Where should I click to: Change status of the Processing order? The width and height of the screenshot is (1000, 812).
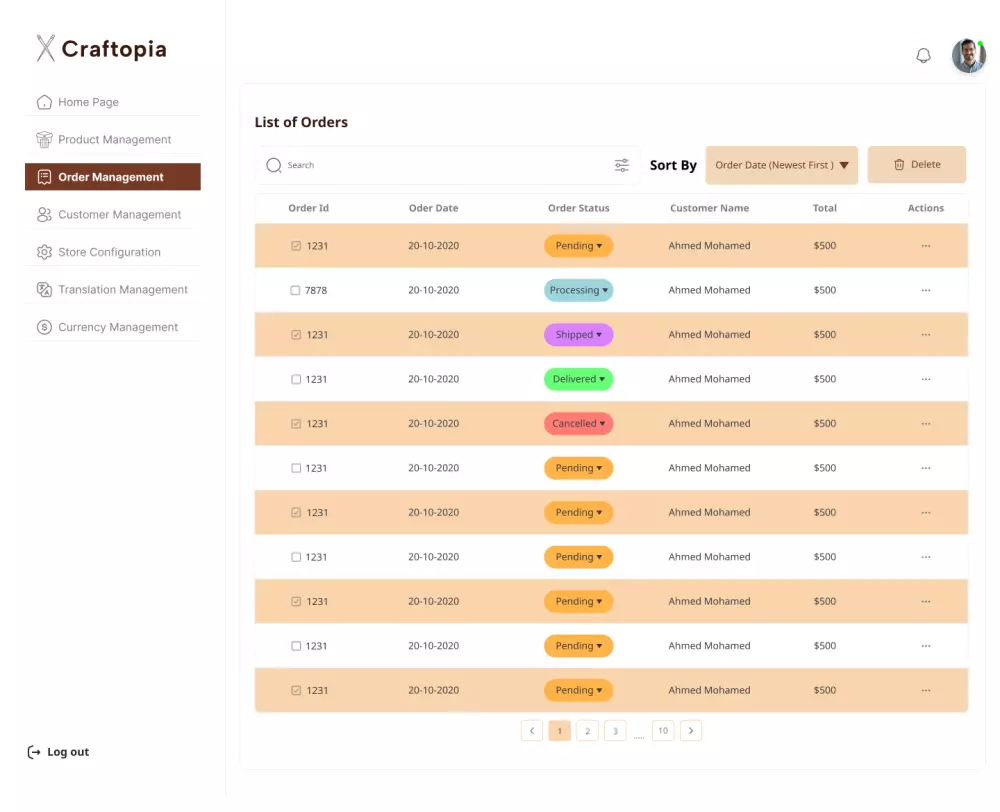[x=578, y=290]
